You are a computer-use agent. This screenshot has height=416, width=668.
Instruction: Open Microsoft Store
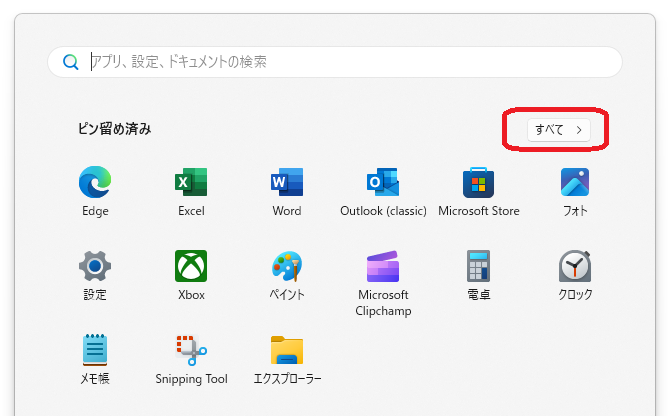[479, 182]
